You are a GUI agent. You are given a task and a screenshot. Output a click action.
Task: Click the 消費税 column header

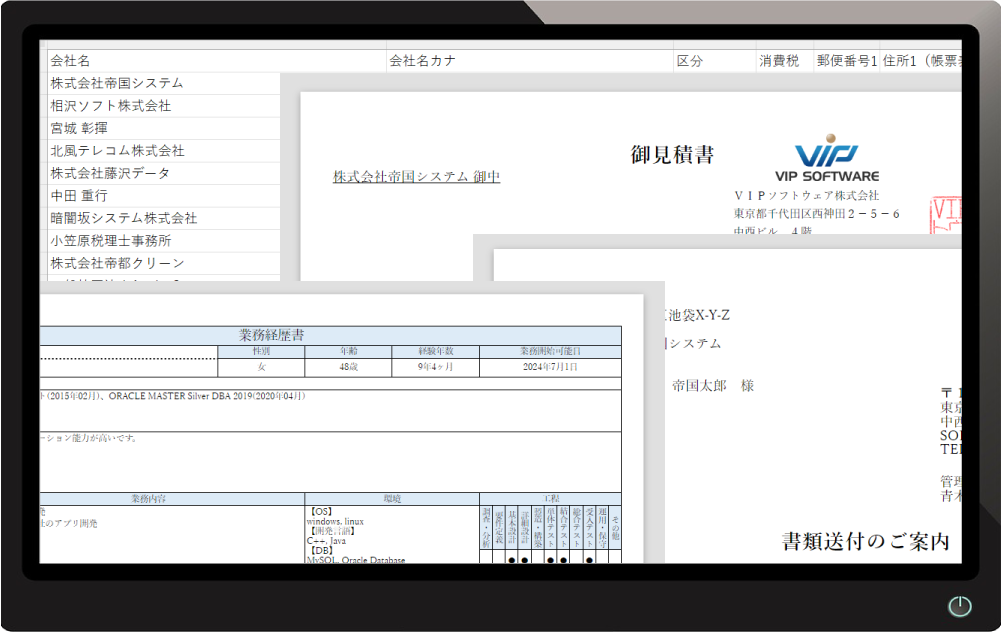(774, 58)
